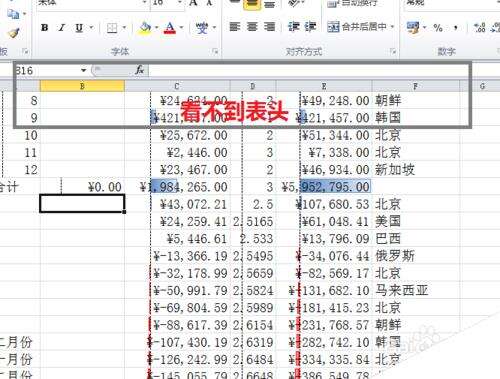Open the 字体 font group dialog launcher
This screenshot has height=379, width=500.
(215, 51)
